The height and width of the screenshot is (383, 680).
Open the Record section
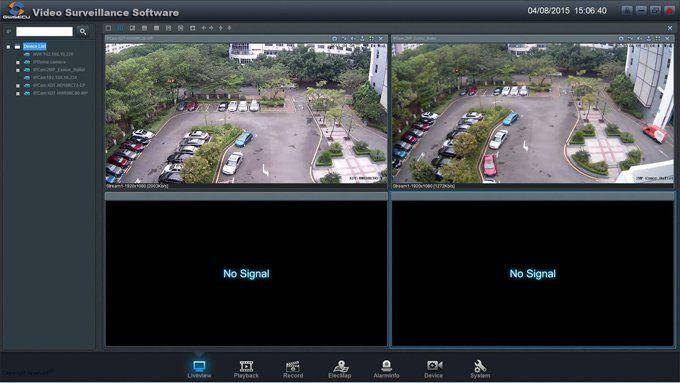point(293,370)
